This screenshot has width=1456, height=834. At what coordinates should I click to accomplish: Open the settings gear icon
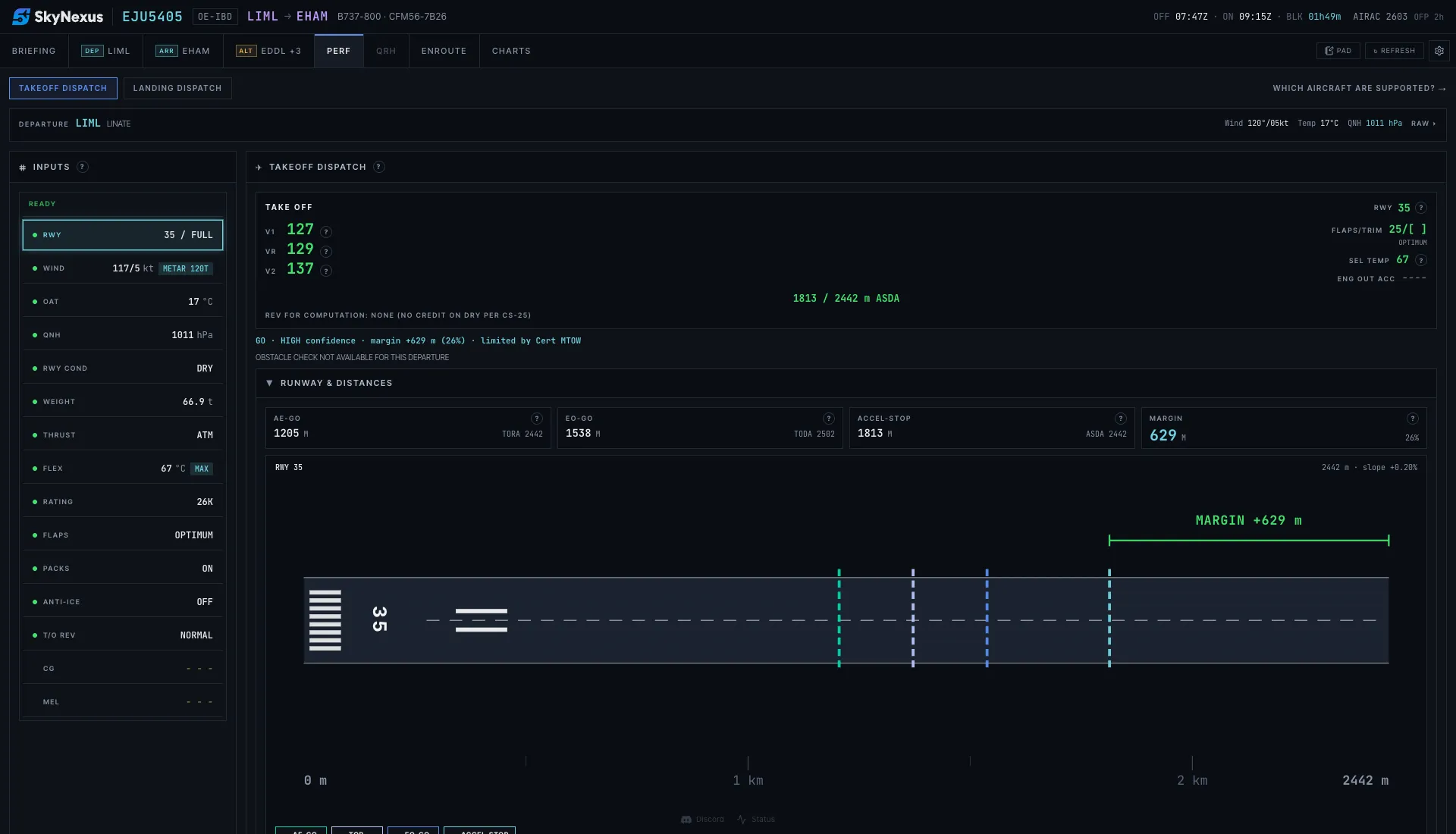pos(1439,51)
